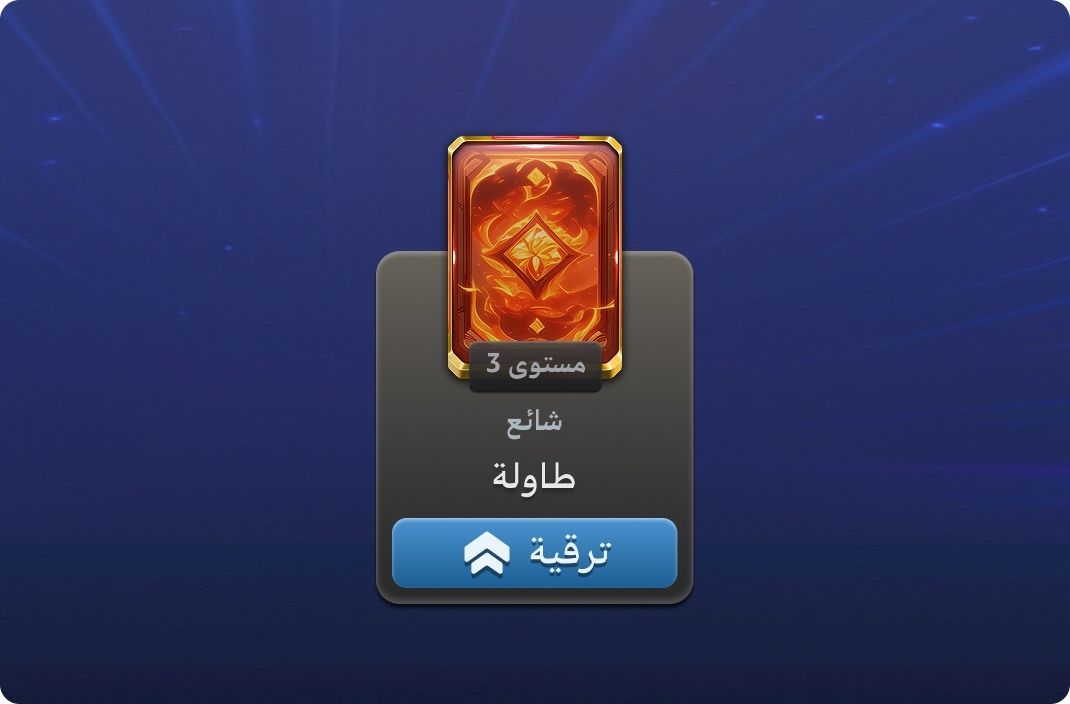The height and width of the screenshot is (704, 1070).
Task: Click the مستوى 3 level badge
Action: click(x=535, y=366)
